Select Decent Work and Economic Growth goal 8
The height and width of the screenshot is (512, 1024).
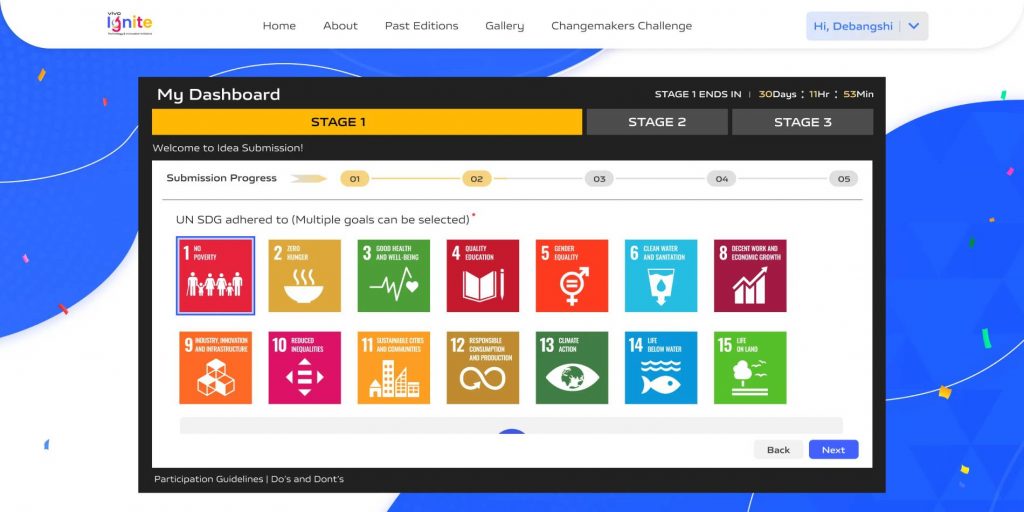coord(750,276)
